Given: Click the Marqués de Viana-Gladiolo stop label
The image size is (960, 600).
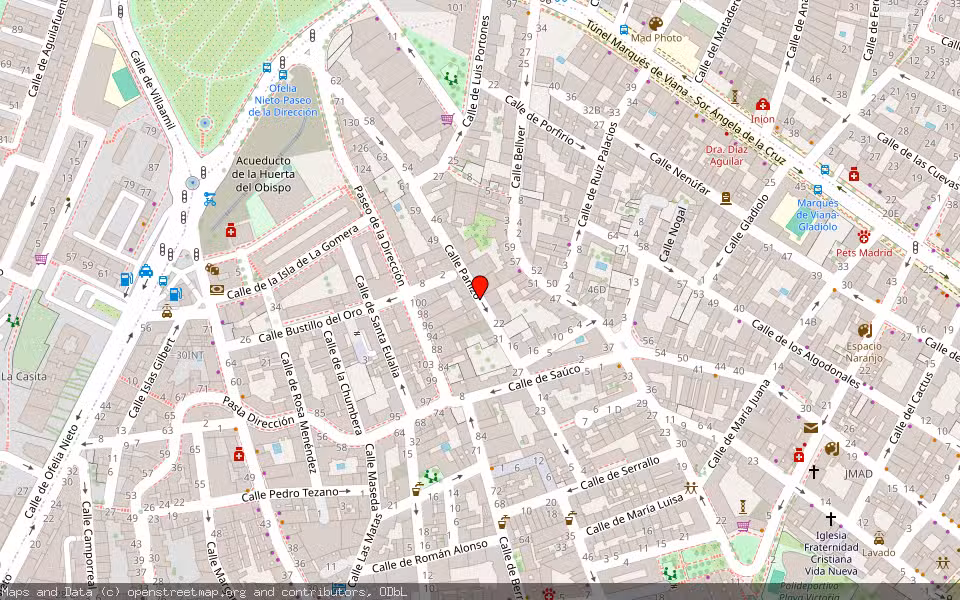Looking at the screenshot, I should point(817,215).
